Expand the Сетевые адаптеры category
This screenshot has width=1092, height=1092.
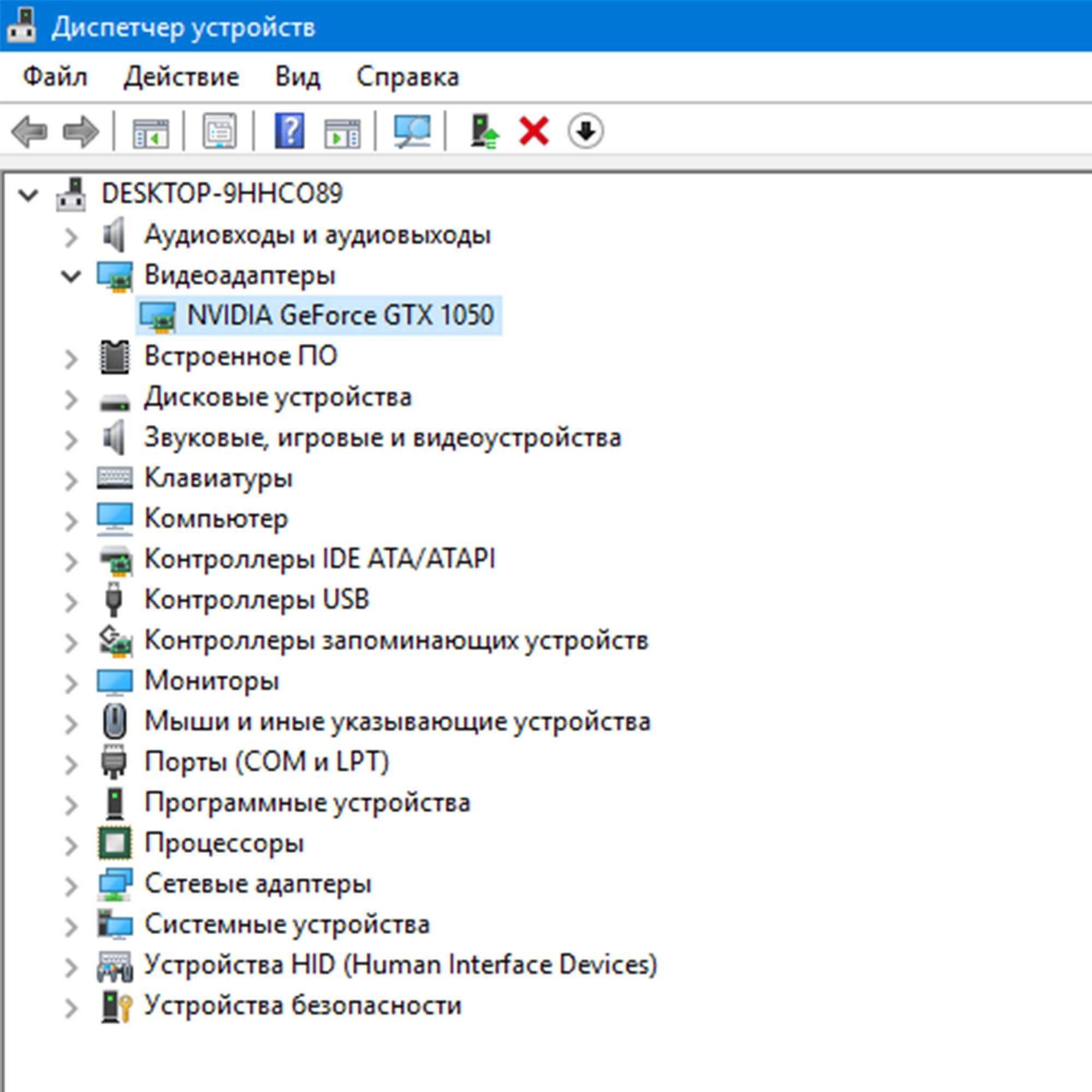click(71, 886)
